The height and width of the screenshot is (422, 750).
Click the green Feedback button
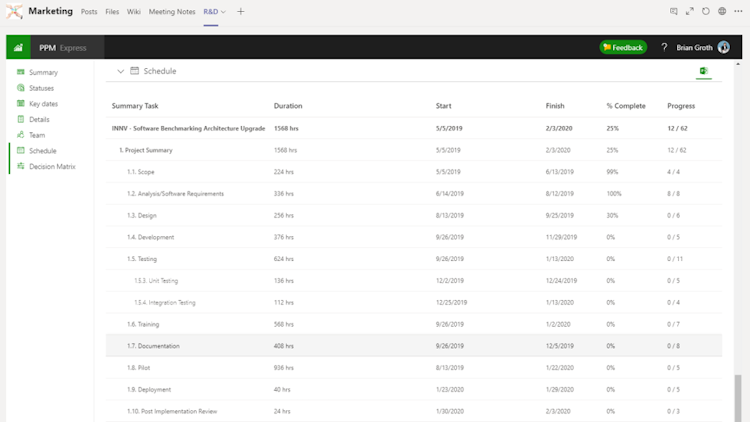623,47
